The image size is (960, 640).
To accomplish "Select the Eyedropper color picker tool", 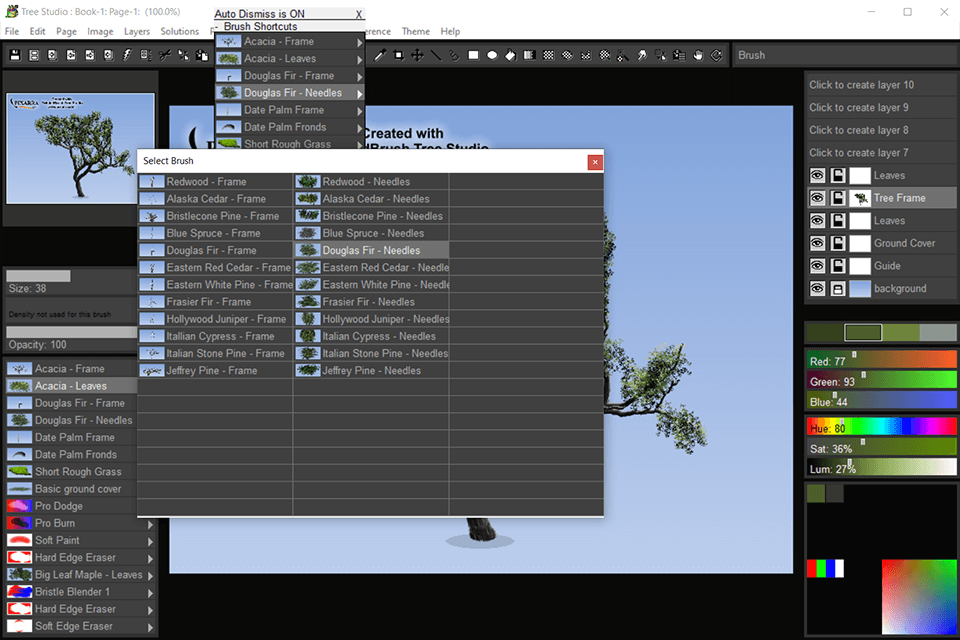I will click(380, 55).
